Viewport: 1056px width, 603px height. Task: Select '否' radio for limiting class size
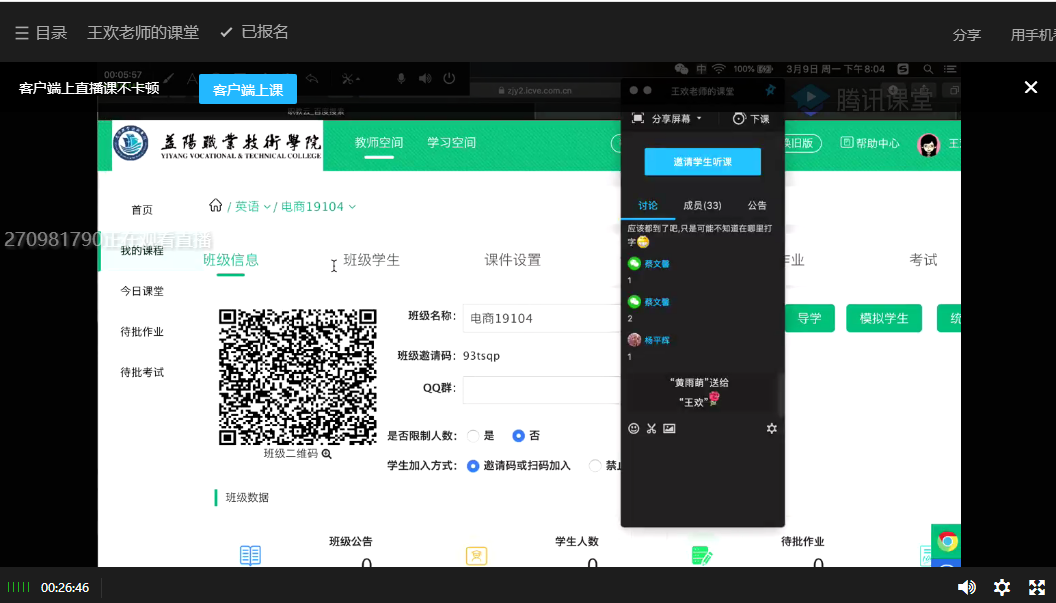click(518, 436)
